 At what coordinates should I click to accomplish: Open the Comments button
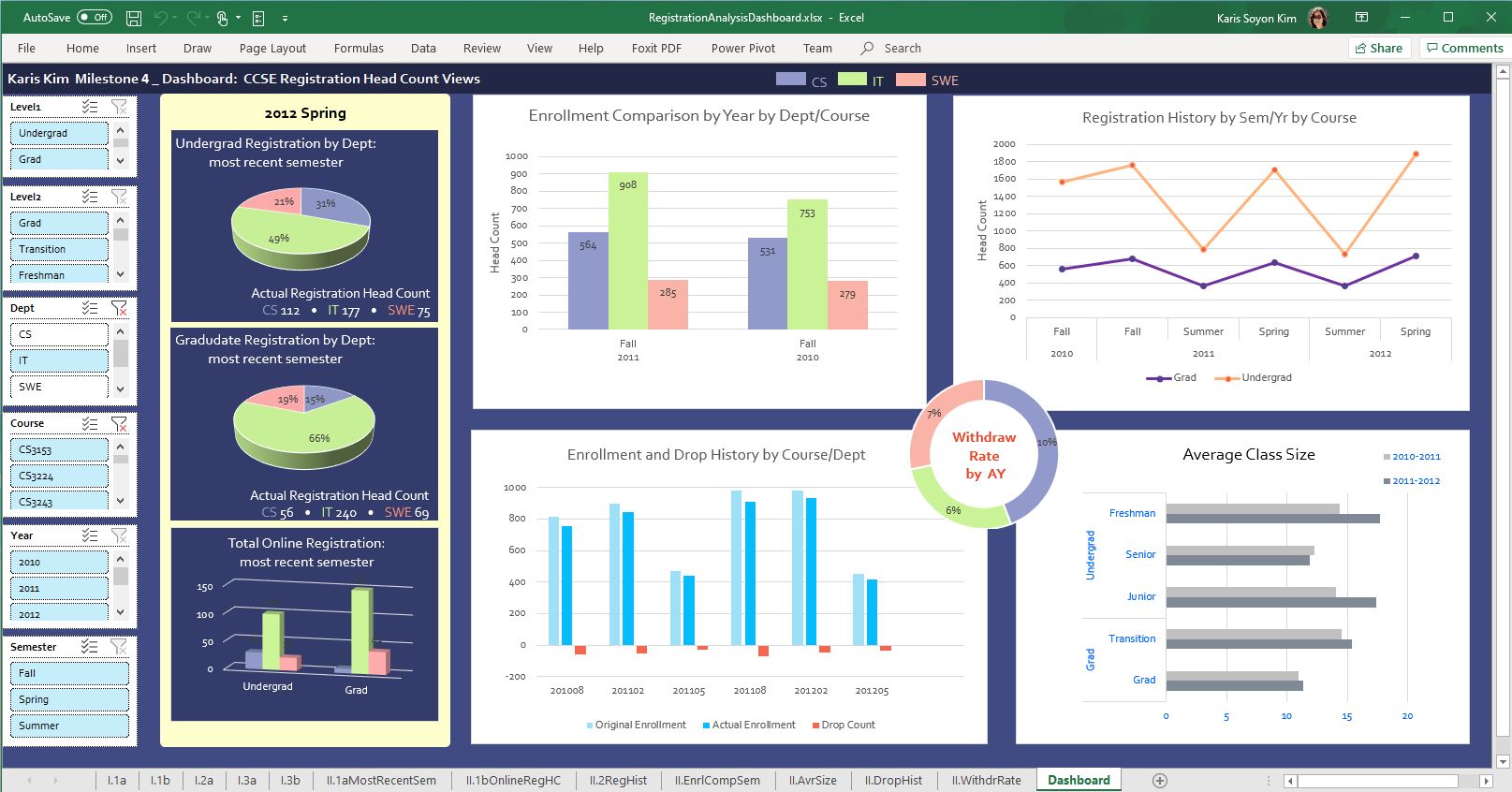[1464, 49]
